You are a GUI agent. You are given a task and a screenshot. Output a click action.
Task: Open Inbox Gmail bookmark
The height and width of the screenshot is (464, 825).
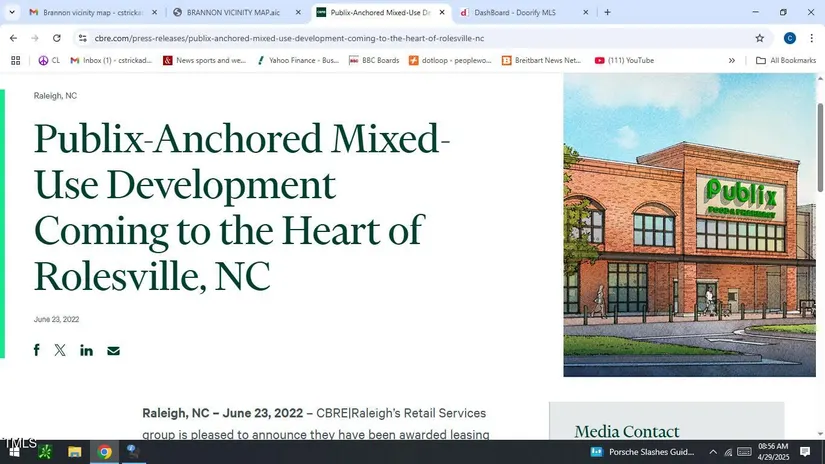tap(111, 60)
